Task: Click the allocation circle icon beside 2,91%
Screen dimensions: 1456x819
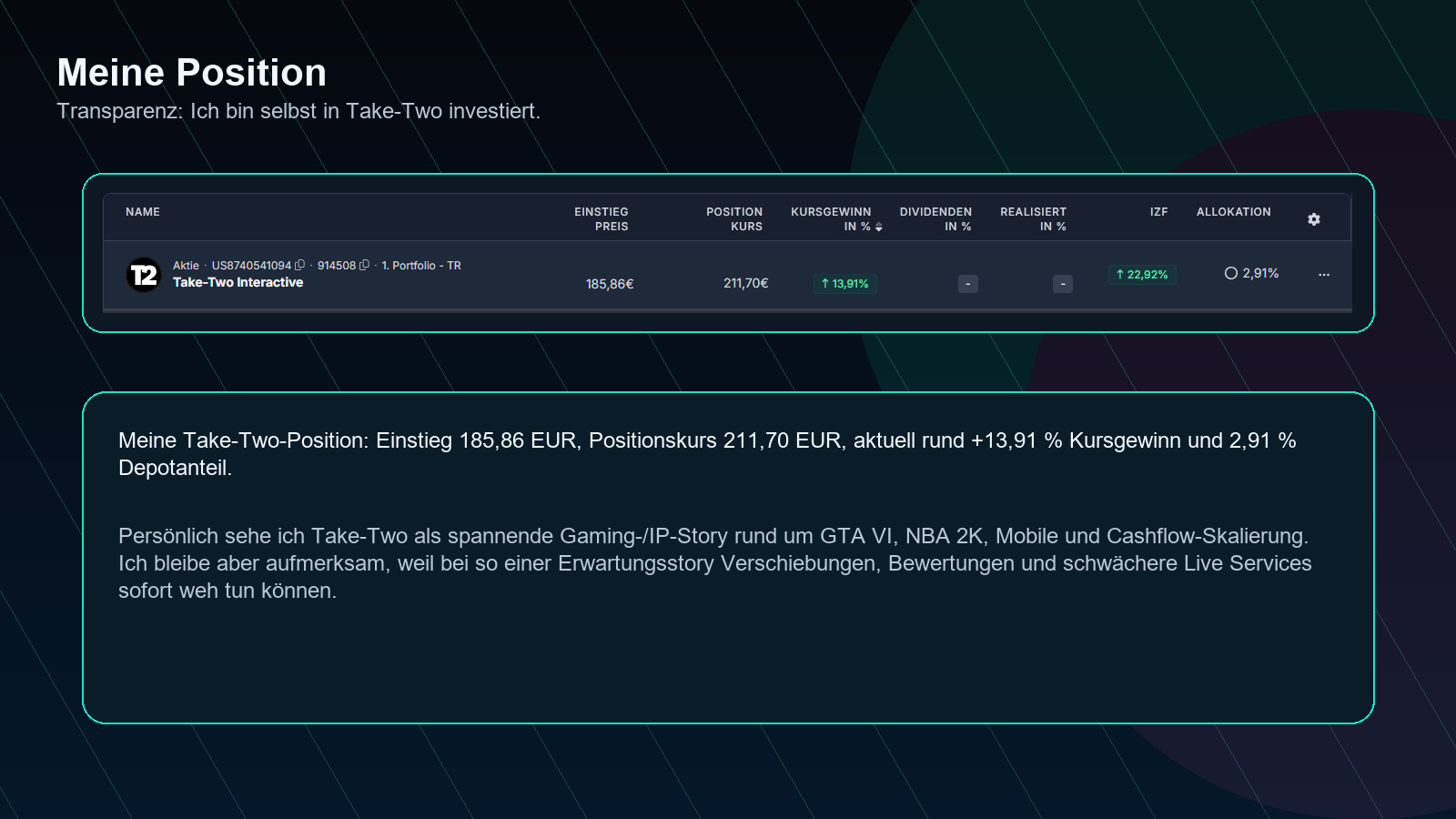Action: 1231,273
